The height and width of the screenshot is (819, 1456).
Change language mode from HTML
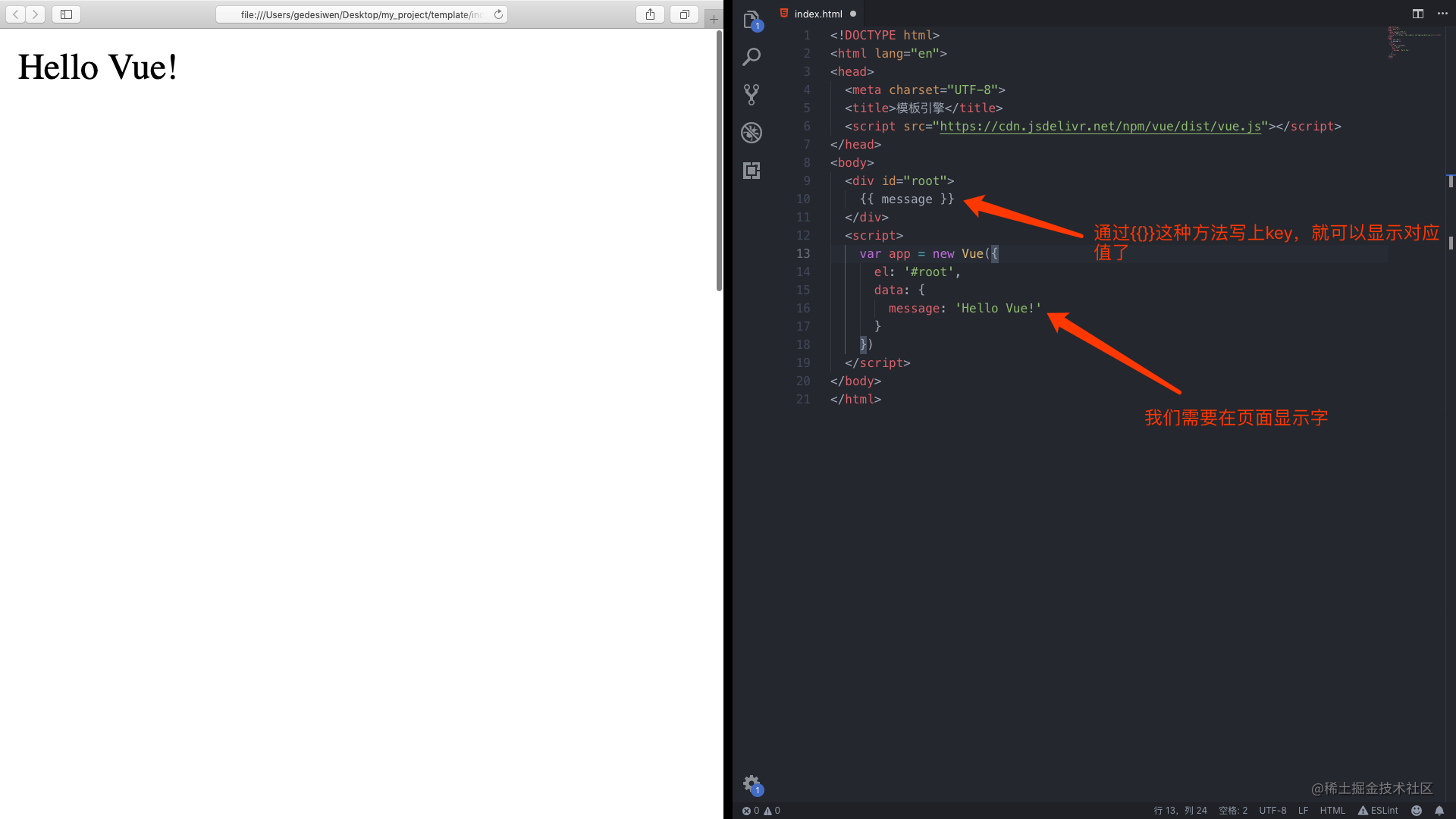pyautogui.click(x=1332, y=810)
